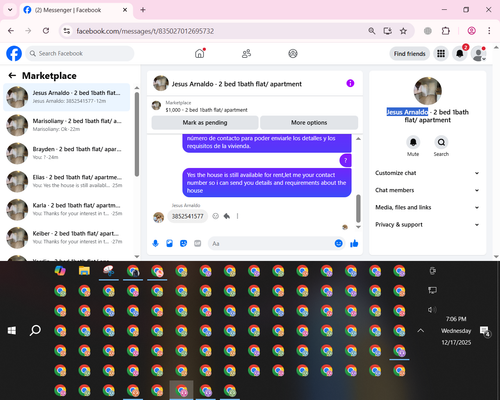Open Chrome tab search dropdown arrow
Viewport: 500px width, 400px height.
(10, 10)
